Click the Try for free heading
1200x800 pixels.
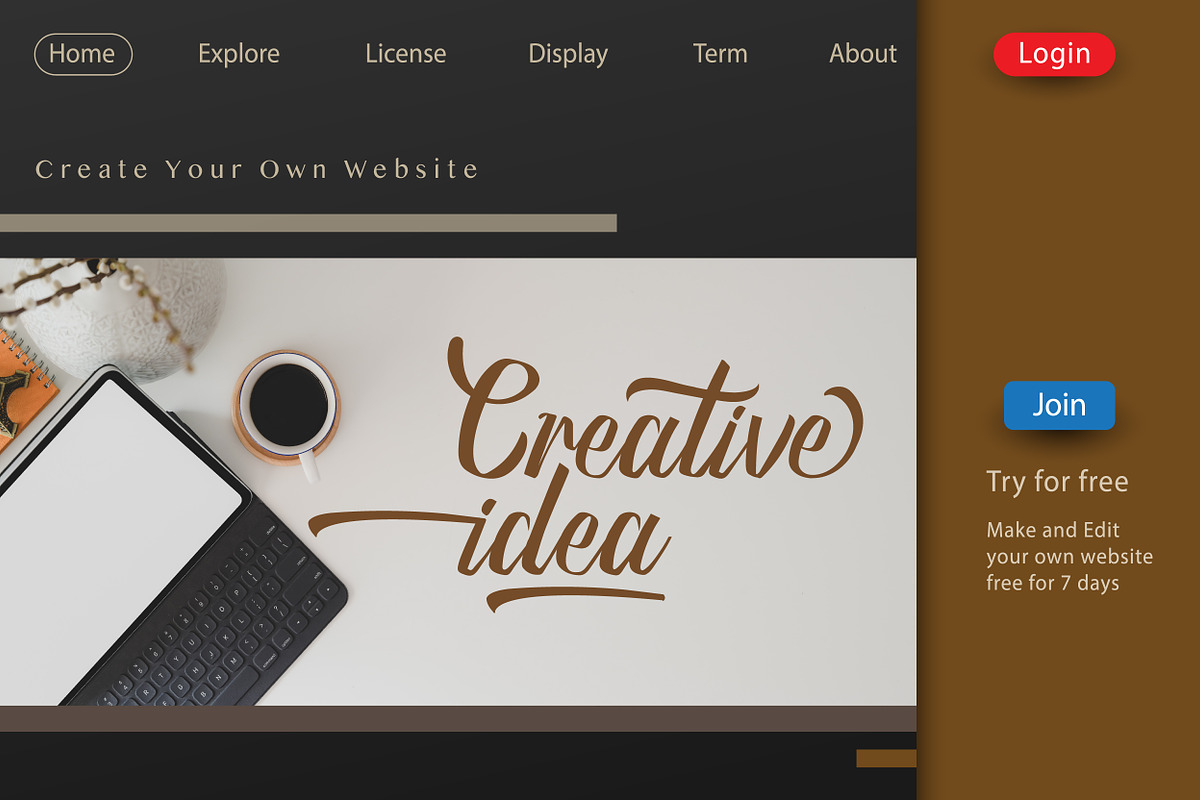1057,482
